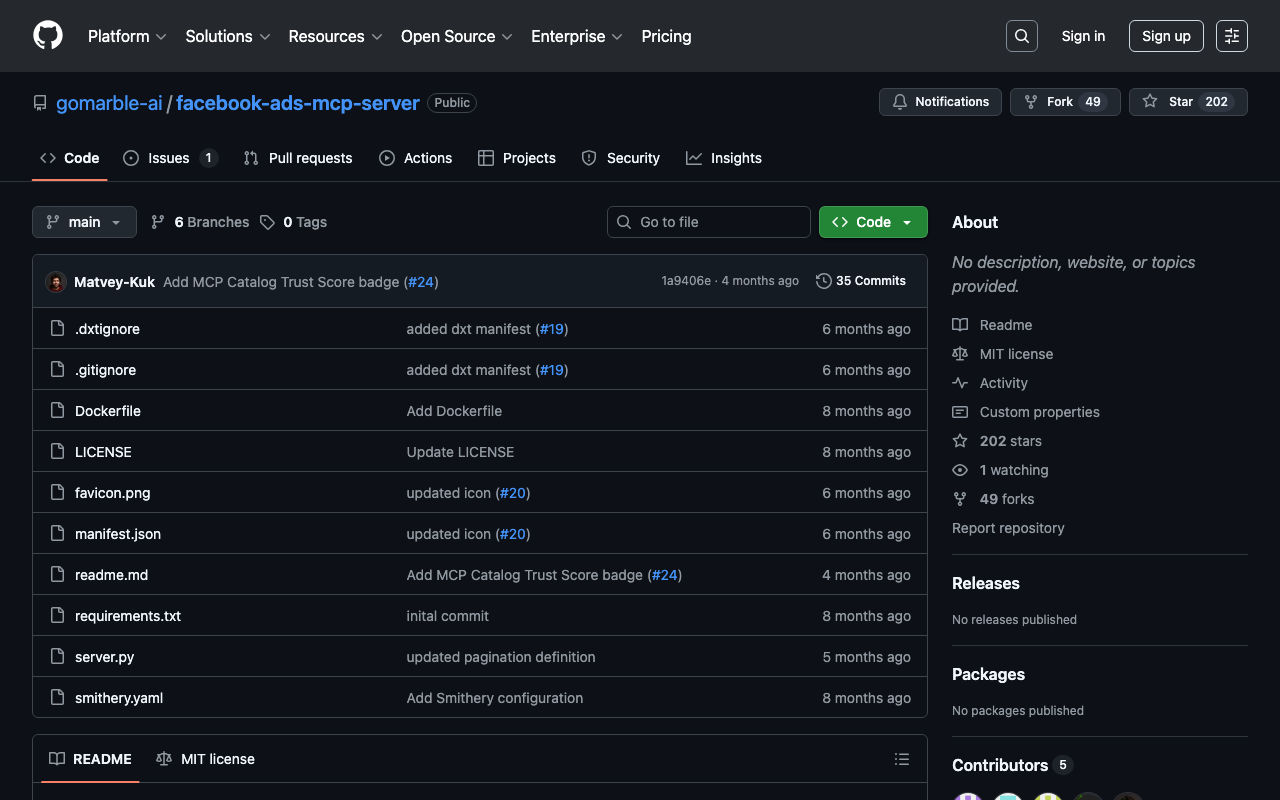Open the search magnifier icon
Image resolution: width=1280 pixels, height=800 pixels.
click(1021, 36)
